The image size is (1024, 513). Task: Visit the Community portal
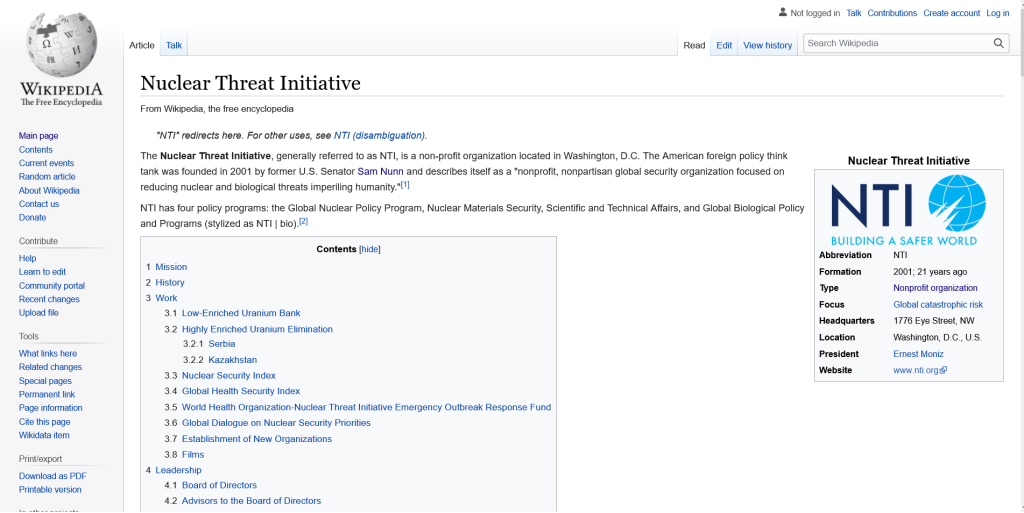[52, 286]
